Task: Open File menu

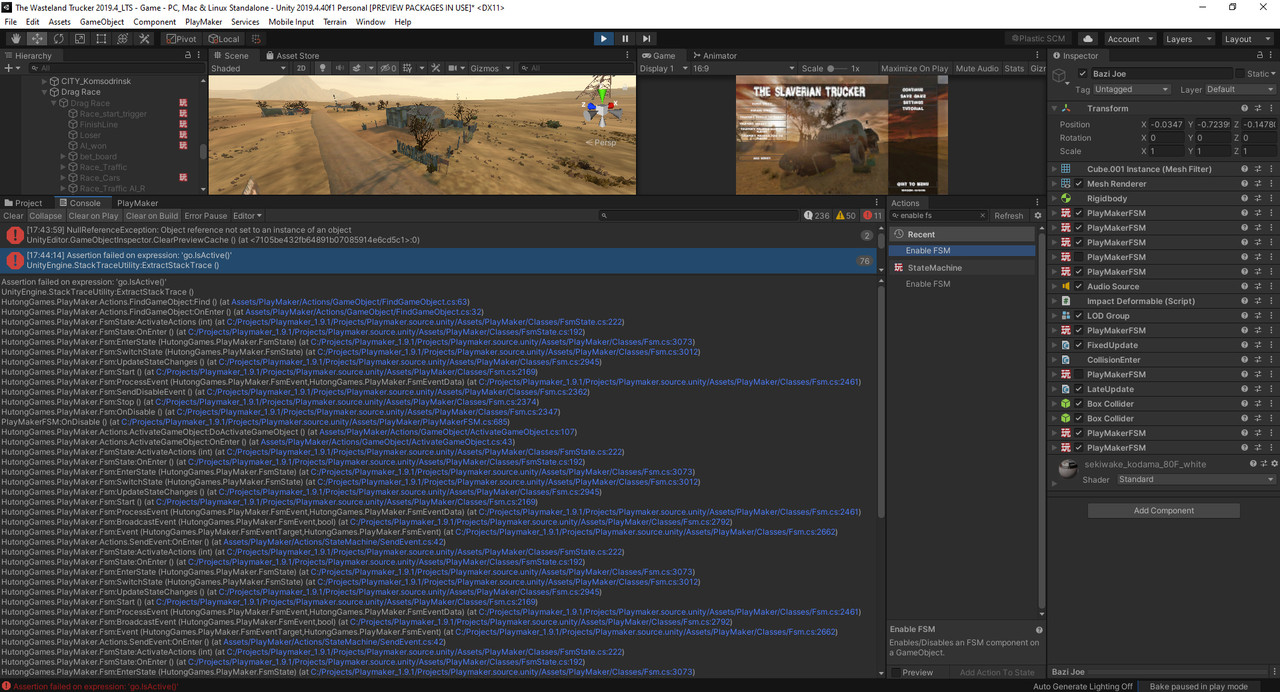Action: pyautogui.click(x=11, y=22)
